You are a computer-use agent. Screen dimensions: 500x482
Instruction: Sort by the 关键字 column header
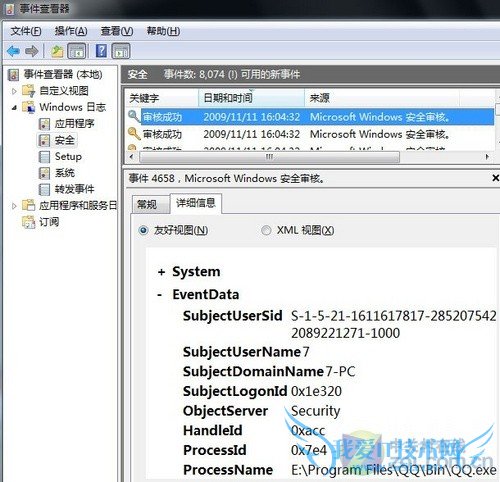[x=162, y=98]
